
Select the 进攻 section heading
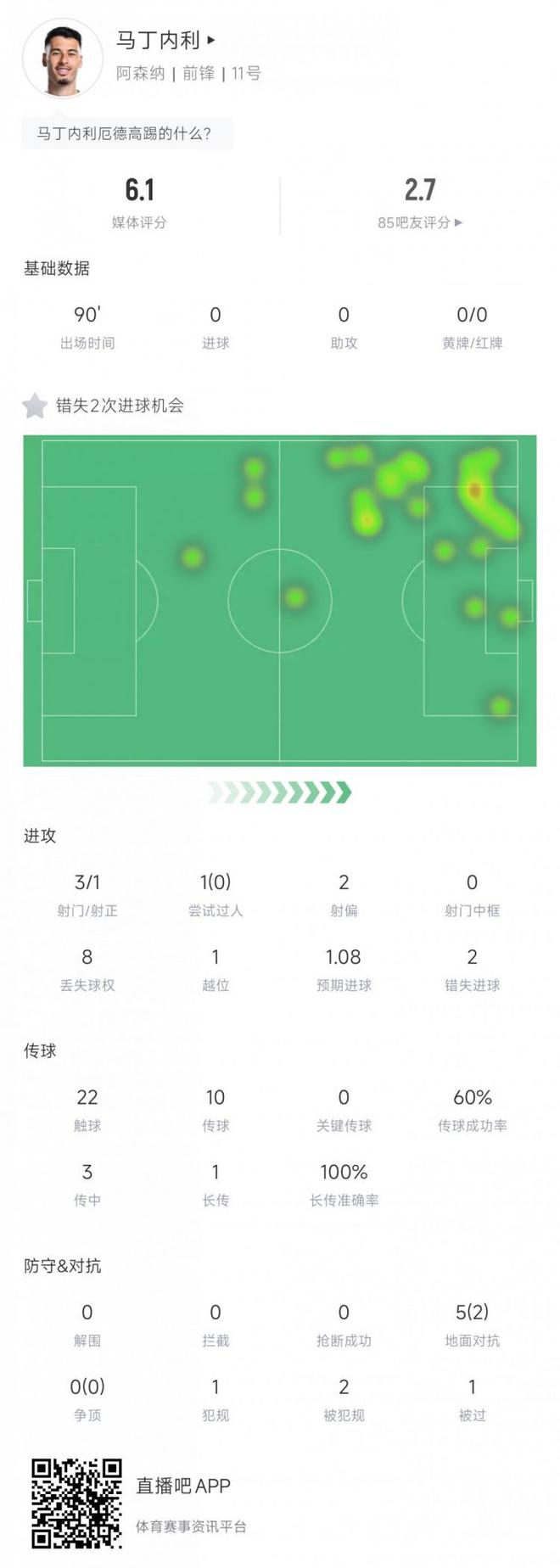[40, 836]
